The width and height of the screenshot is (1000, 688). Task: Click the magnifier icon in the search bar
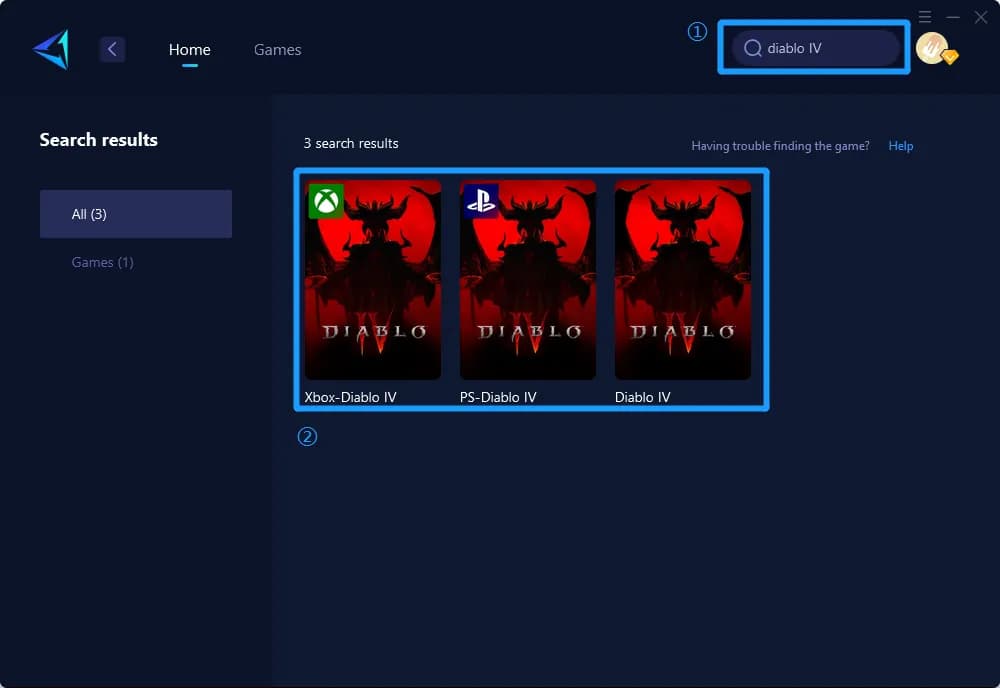pos(754,47)
